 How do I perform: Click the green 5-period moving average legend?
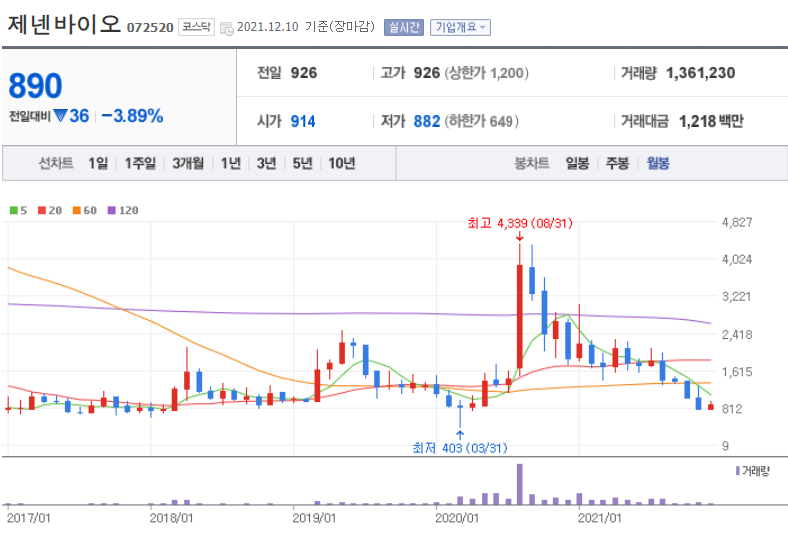[19, 210]
